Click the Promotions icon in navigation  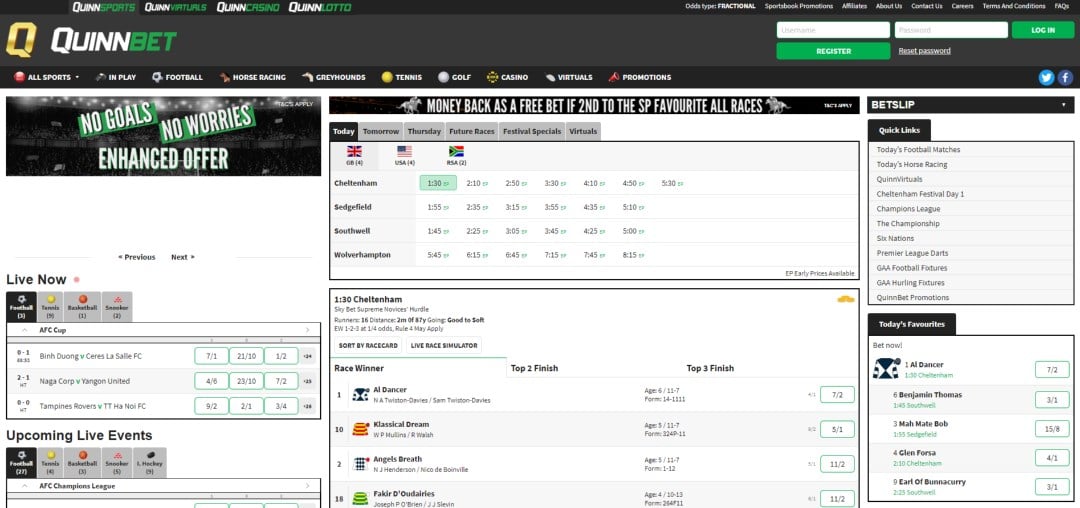point(614,77)
